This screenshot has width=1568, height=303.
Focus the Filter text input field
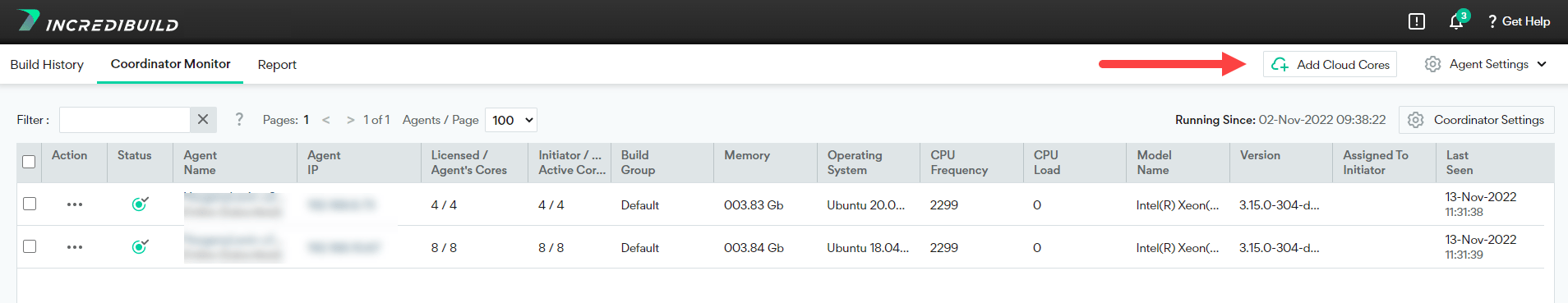(125, 120)
